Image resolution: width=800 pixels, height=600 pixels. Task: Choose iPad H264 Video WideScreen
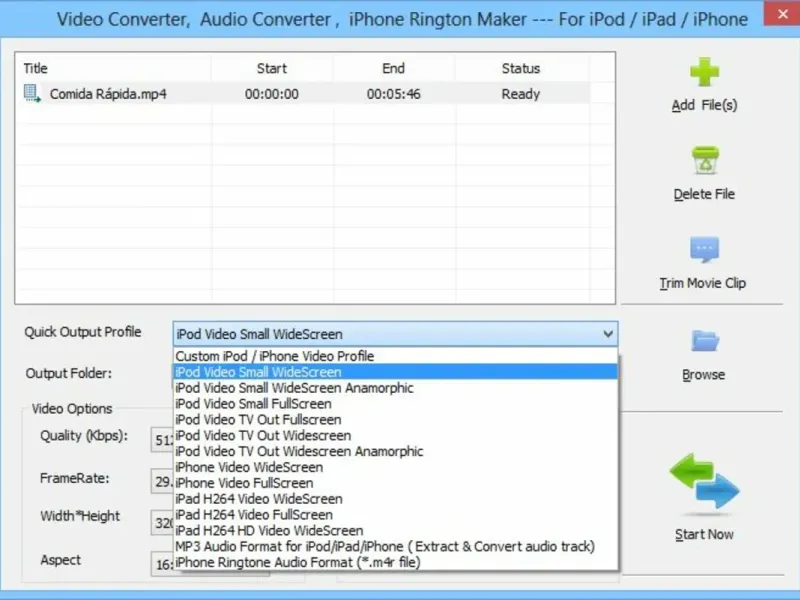coord(395,498)
